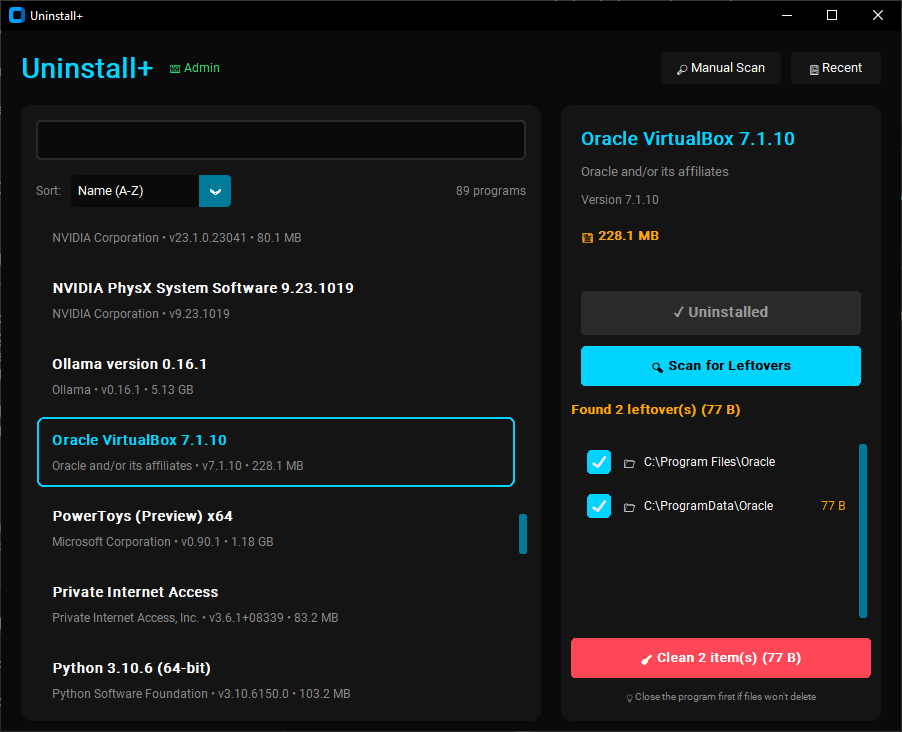
Task: Click the Uninstalled button
Action: tap(721, 312)
